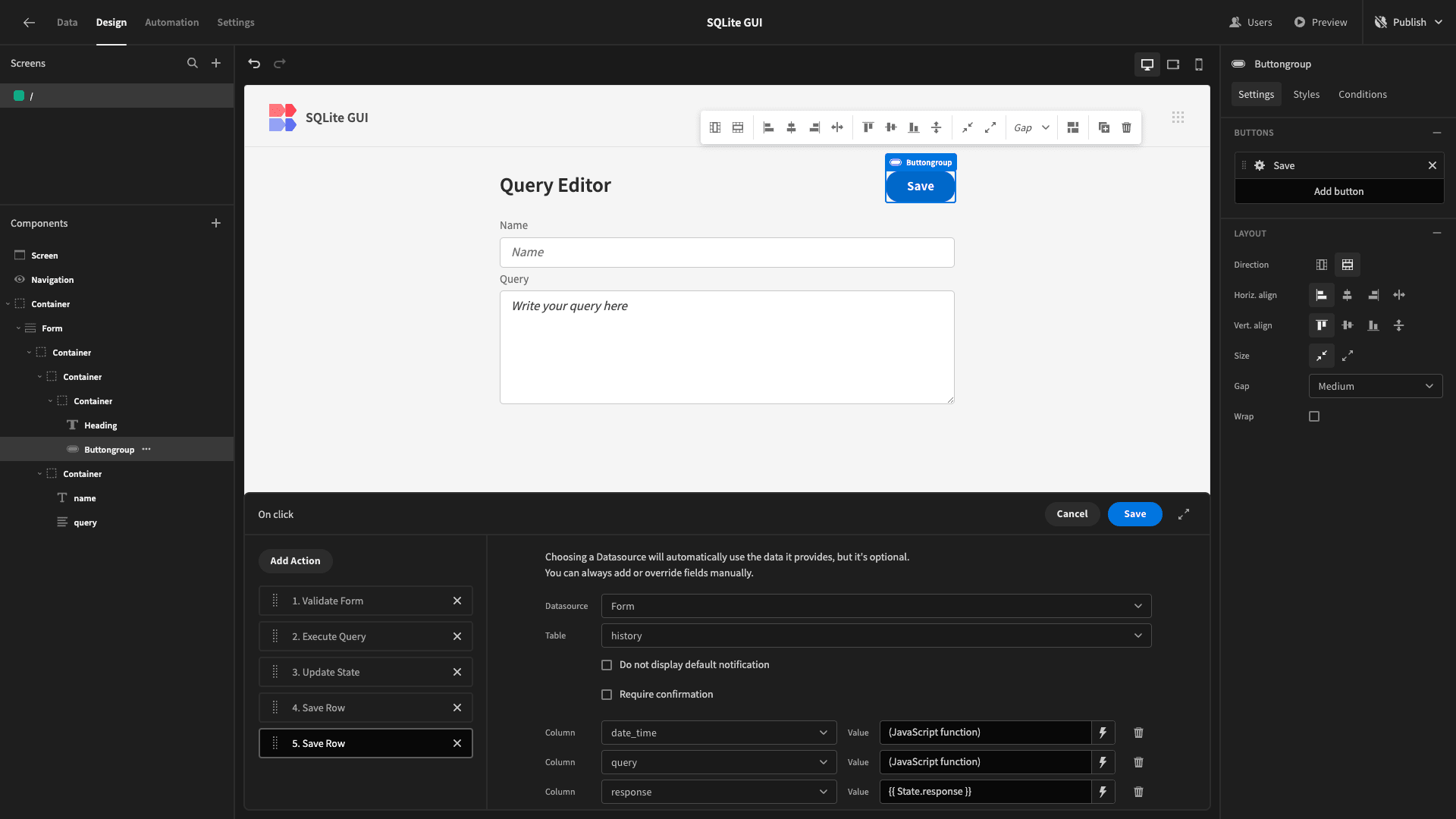1456x819 pixels.
Task: Open the Automation tab
Action: (x=172, y=22)
